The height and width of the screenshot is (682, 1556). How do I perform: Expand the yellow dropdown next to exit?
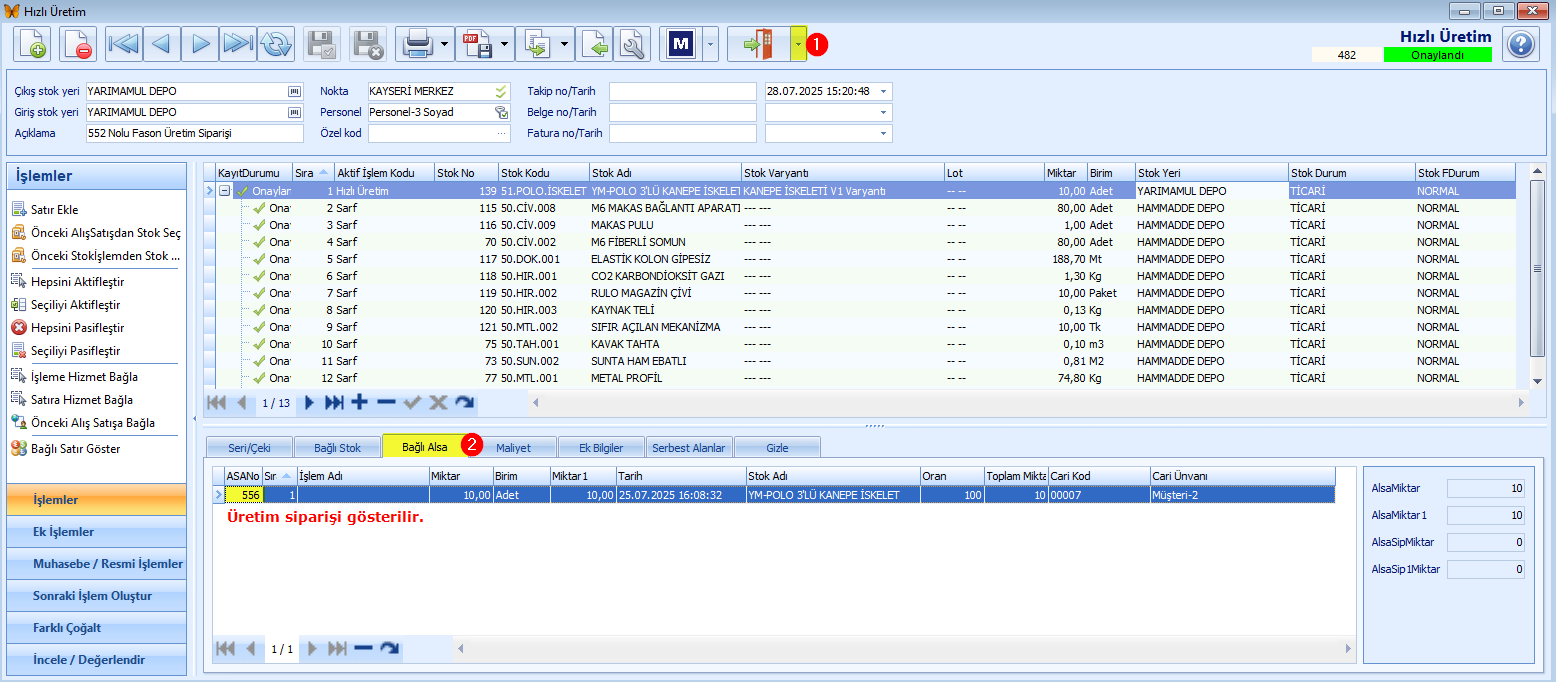(798, 44)
